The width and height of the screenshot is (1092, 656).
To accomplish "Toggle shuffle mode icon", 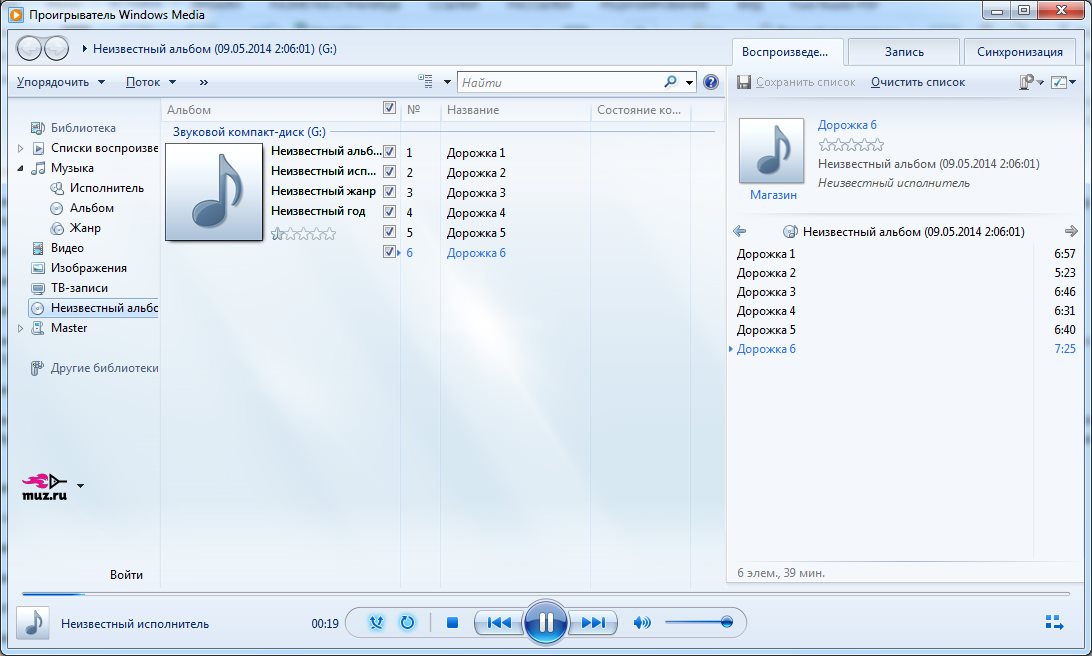I will (376, 623).
